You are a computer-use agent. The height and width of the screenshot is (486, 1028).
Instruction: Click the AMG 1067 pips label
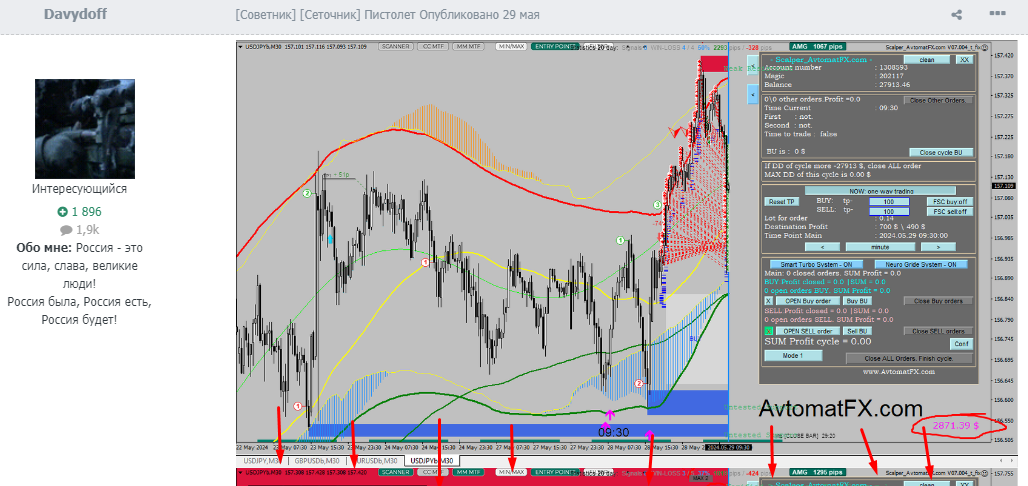(818, 47)
